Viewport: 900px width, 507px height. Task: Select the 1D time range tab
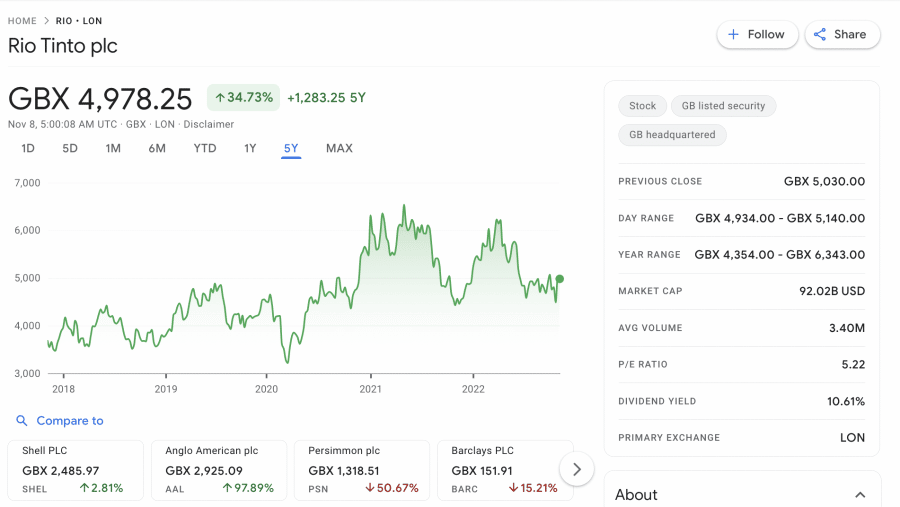tap(28, 148)
